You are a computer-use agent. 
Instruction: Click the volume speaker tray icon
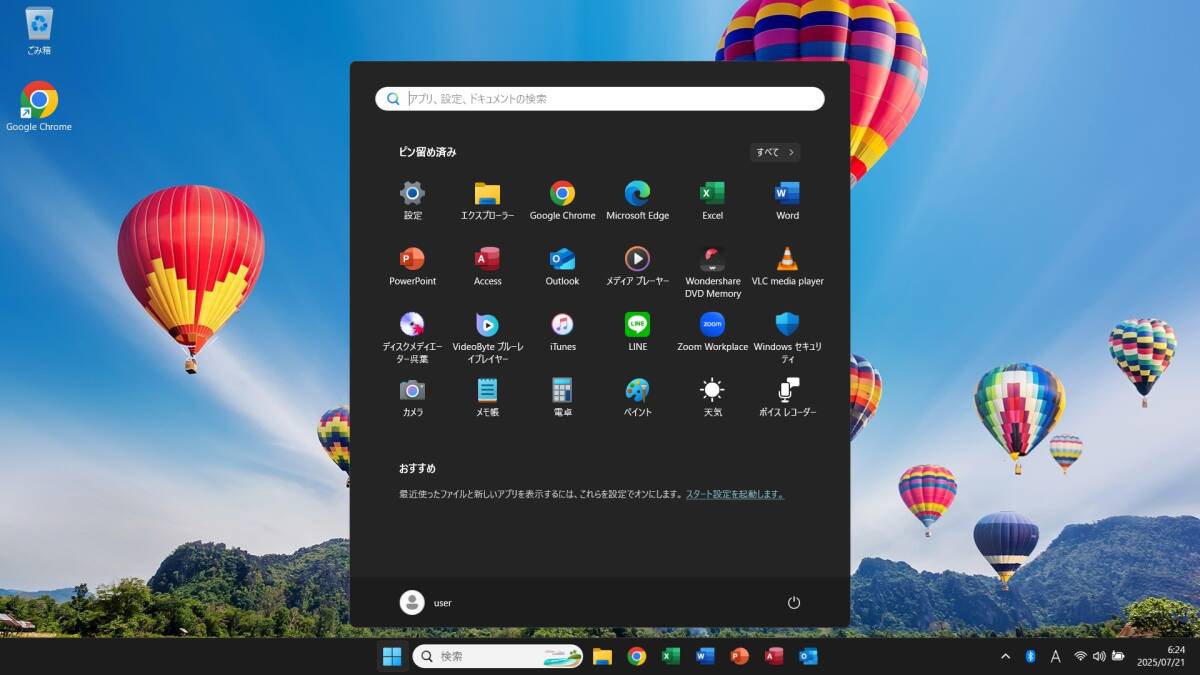1099,656
